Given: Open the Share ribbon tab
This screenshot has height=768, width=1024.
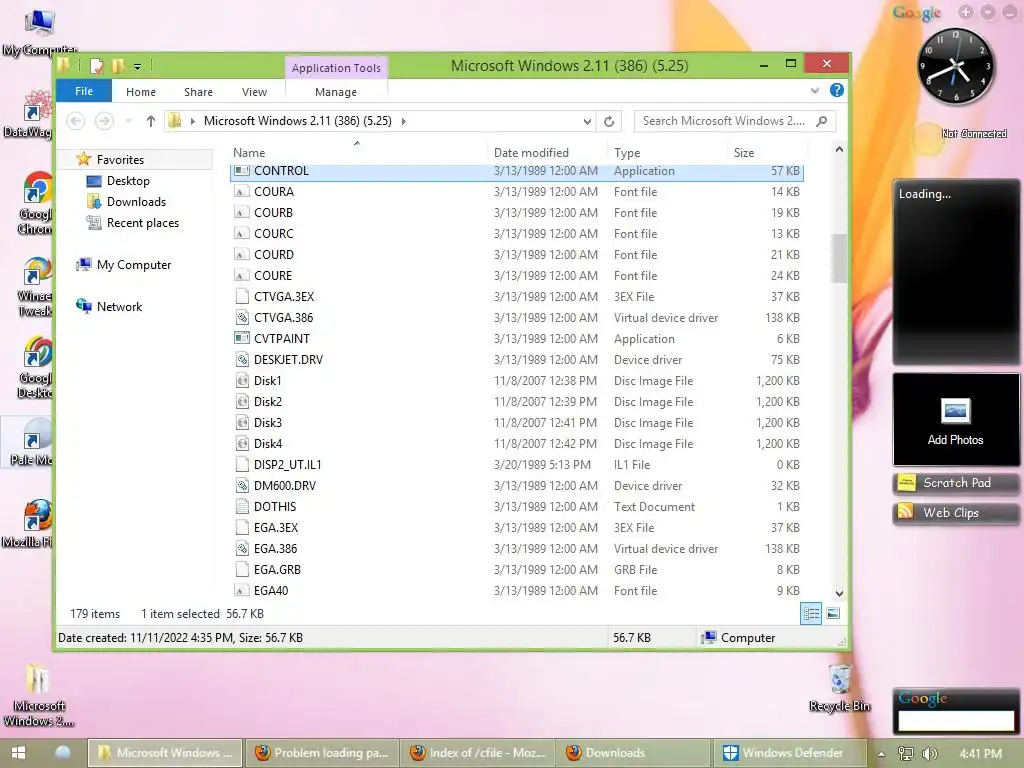Looking at the screenshot, I should [198, 92].
